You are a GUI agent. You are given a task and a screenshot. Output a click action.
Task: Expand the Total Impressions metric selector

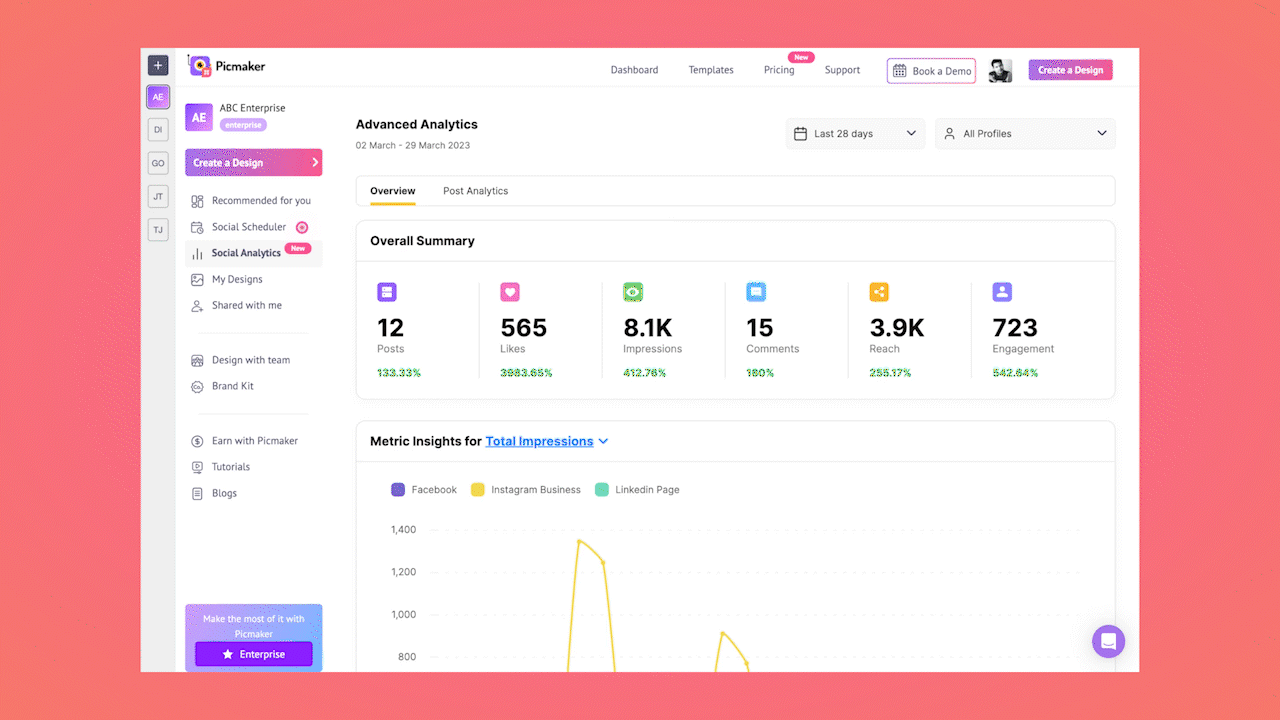tap(547, 441)
